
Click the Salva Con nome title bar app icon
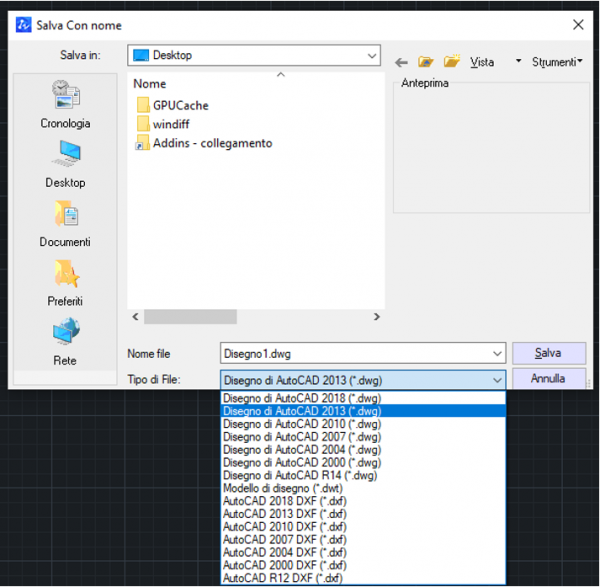pyautogui.click(x=24, y=25)
